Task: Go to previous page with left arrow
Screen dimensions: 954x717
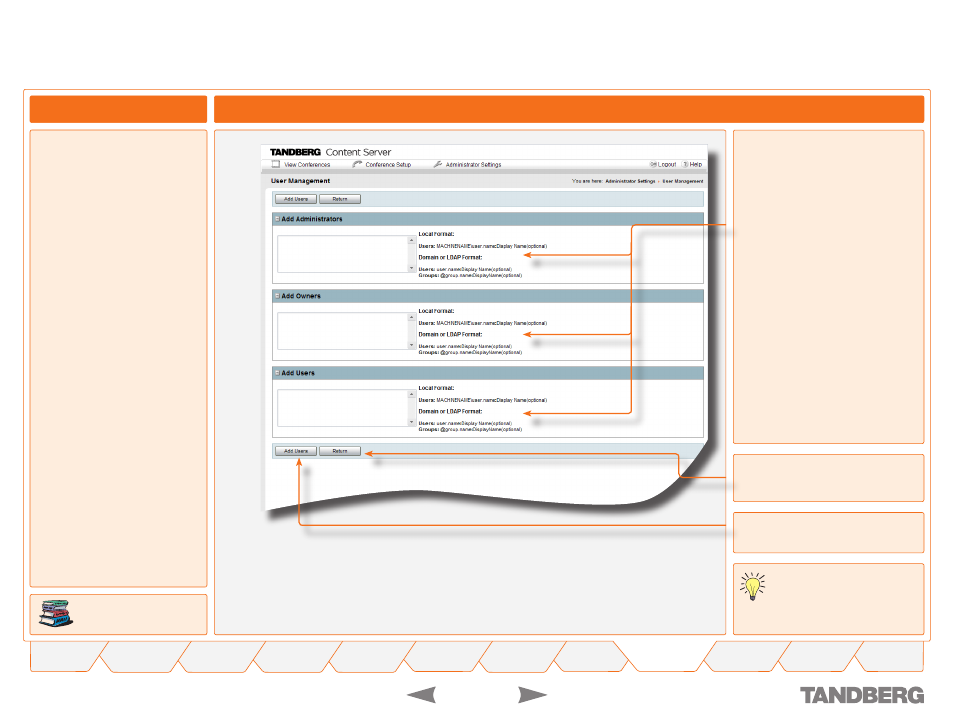Action: (x=421, y=694)
